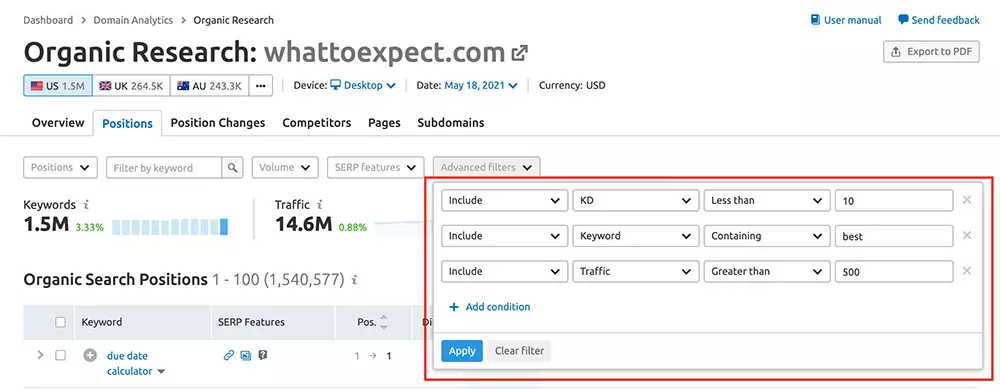The height and width of the screenshot is (389, 1000).
Task: Click the search magnifier in keyword filter
Action: click(x=232, y=168)
